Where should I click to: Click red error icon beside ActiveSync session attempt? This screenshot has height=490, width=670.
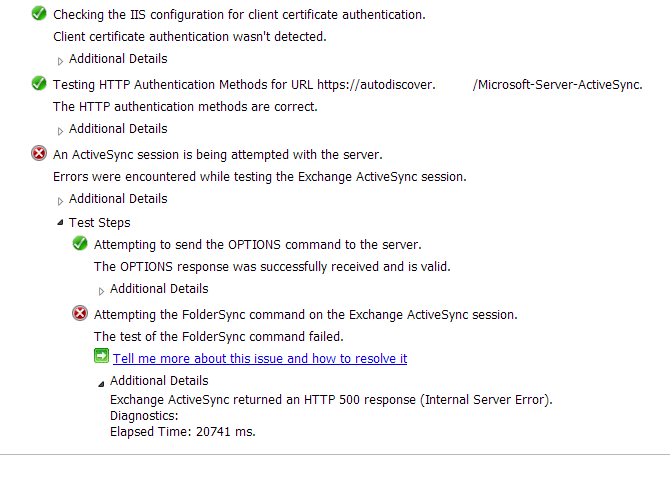[39, 153]
